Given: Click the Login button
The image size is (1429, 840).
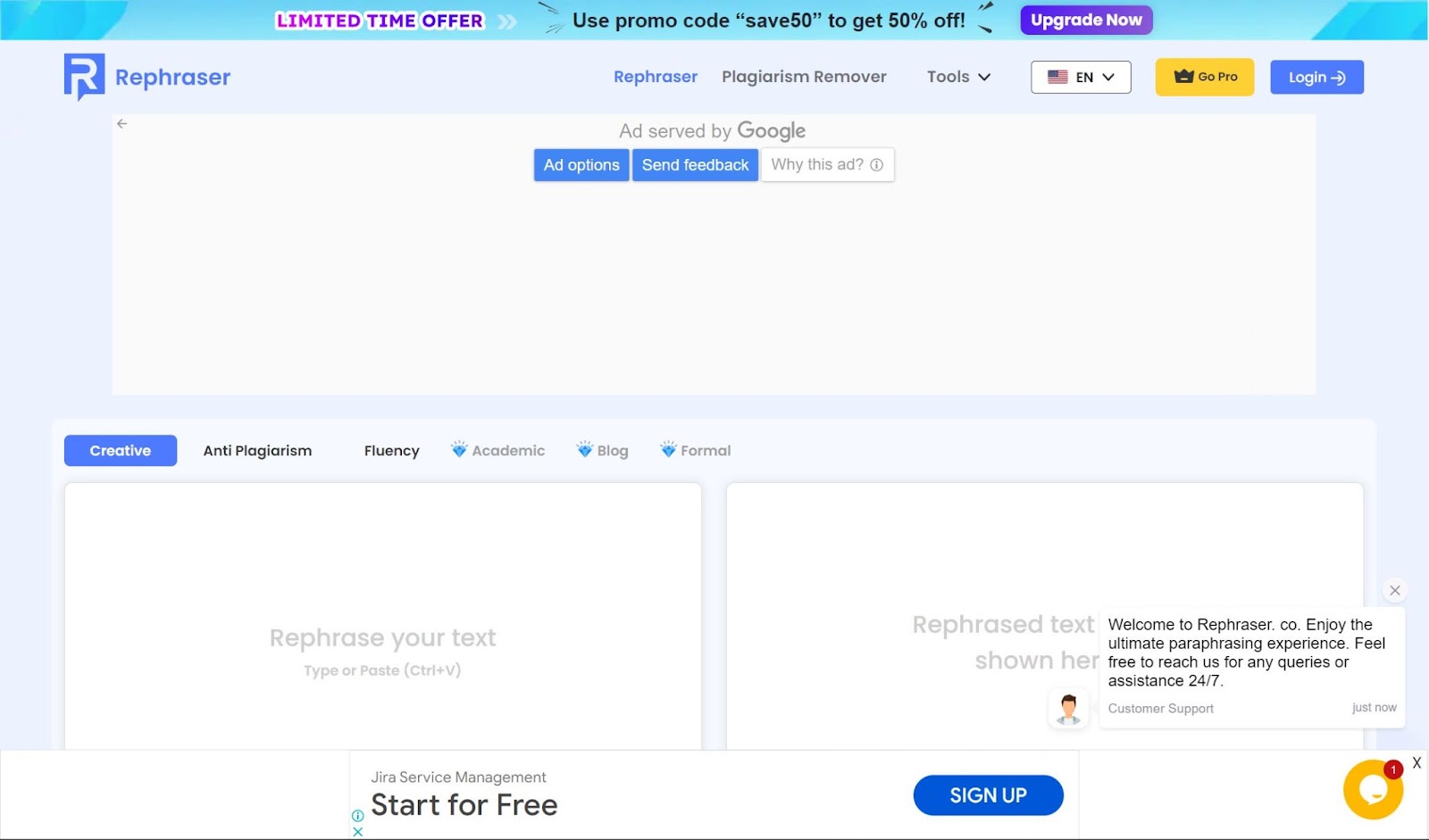Looking at the screenshot, I should 1316,77.
